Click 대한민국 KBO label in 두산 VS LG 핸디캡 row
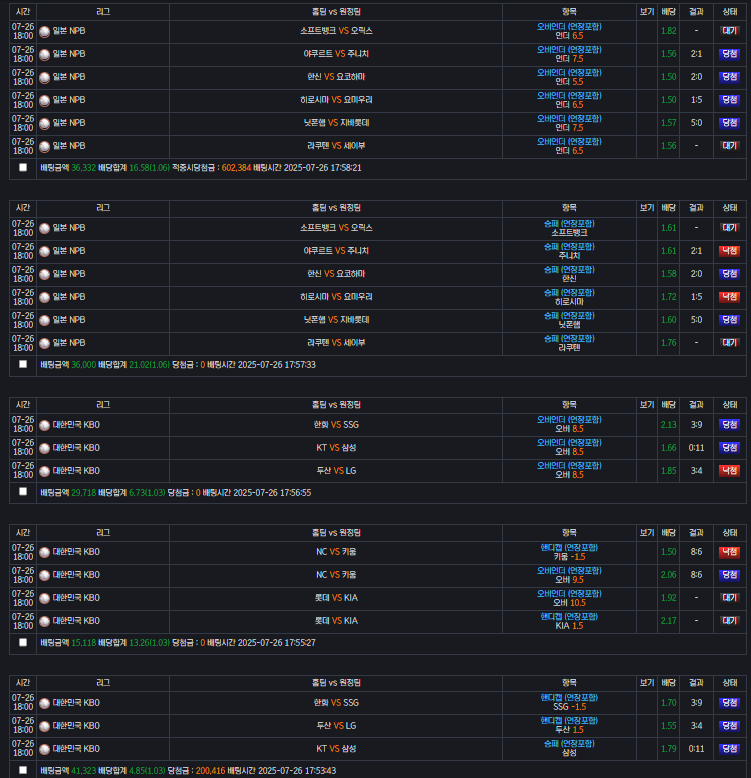This screenshot has width=751, height=778. pos(76,726)
